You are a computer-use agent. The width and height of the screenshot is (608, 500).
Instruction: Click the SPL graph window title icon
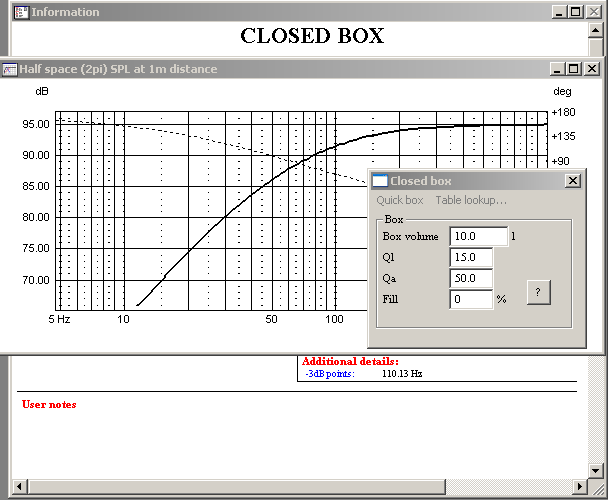pos(10,69)
